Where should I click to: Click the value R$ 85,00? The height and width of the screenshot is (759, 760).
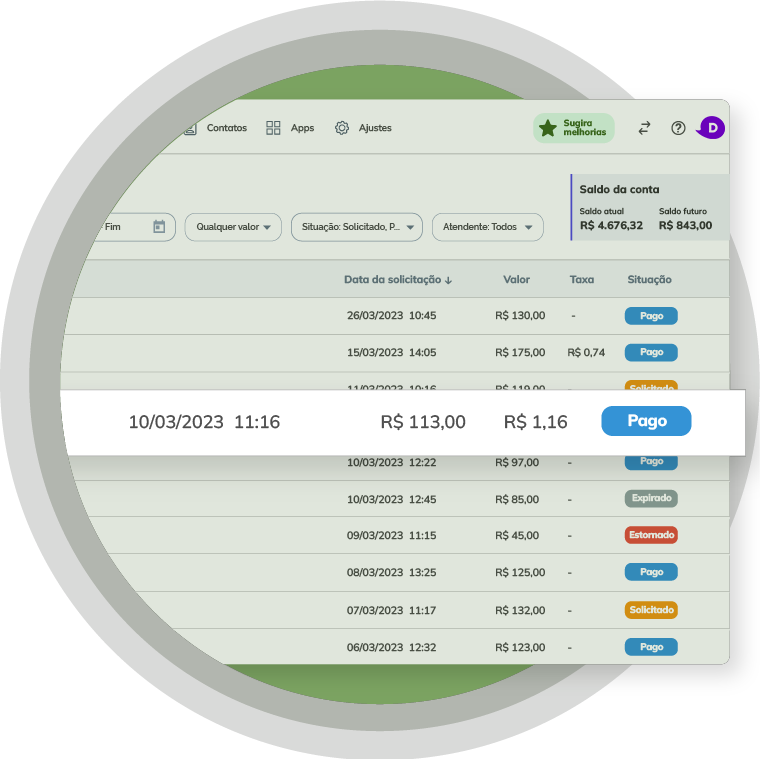coord(517,499)
